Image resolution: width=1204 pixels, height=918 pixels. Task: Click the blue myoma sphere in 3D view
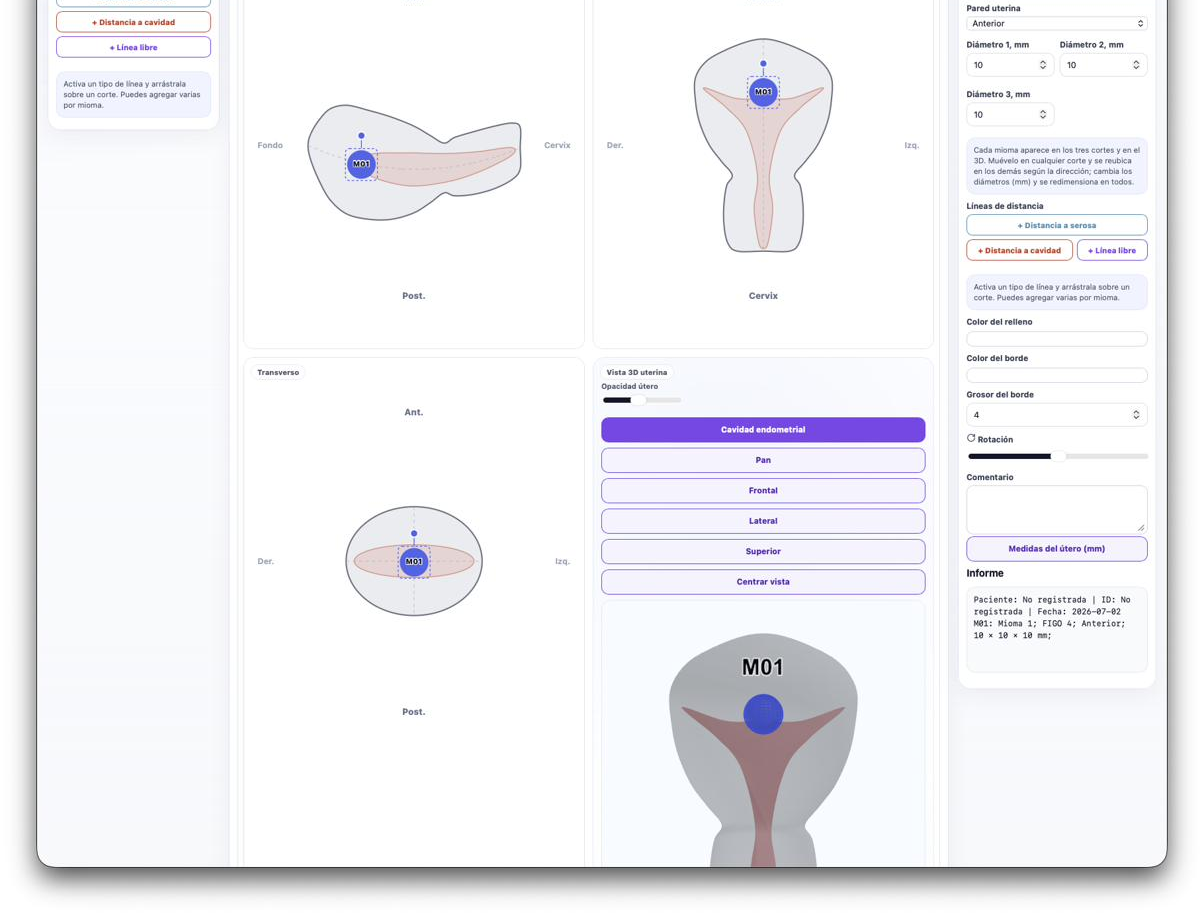click(763, 714)
